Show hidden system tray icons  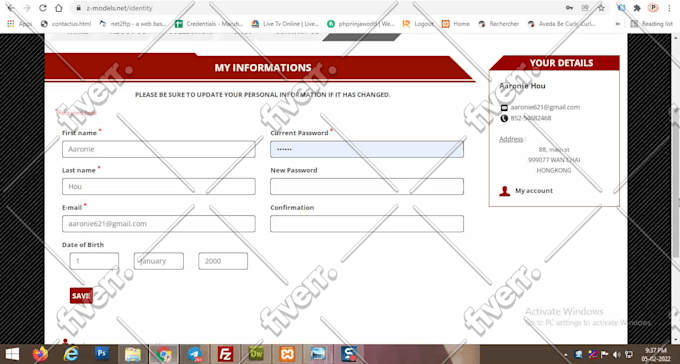[566, 354]
